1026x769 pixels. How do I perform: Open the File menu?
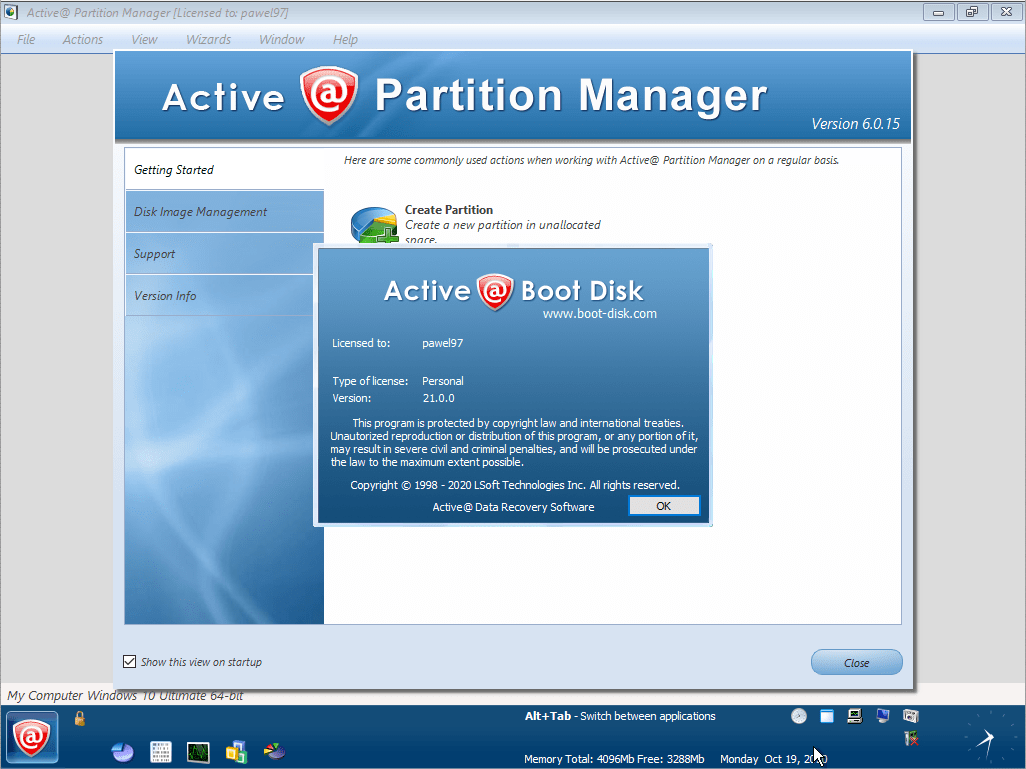26,39
